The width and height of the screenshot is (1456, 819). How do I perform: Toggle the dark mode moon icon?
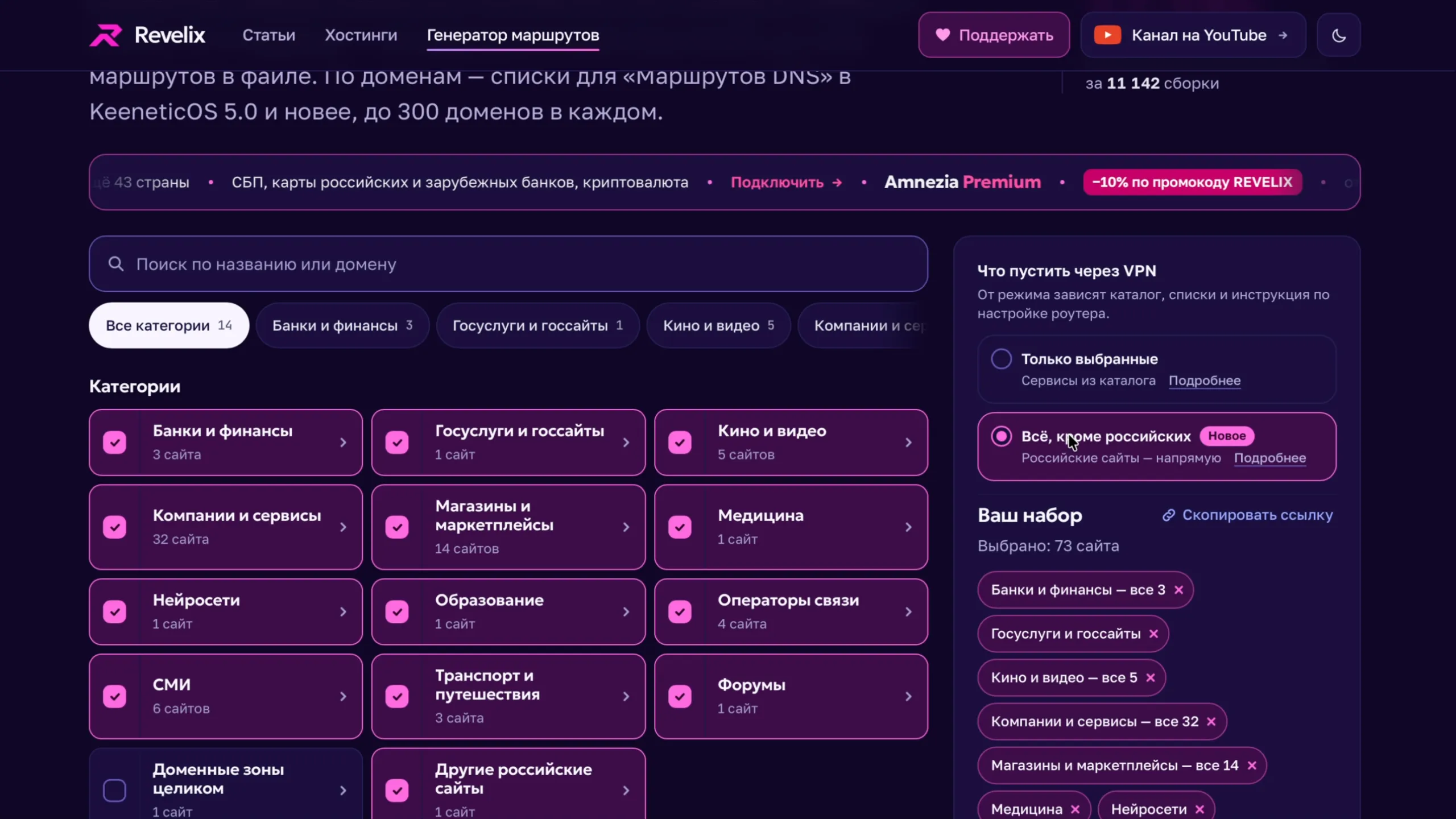1339,35
